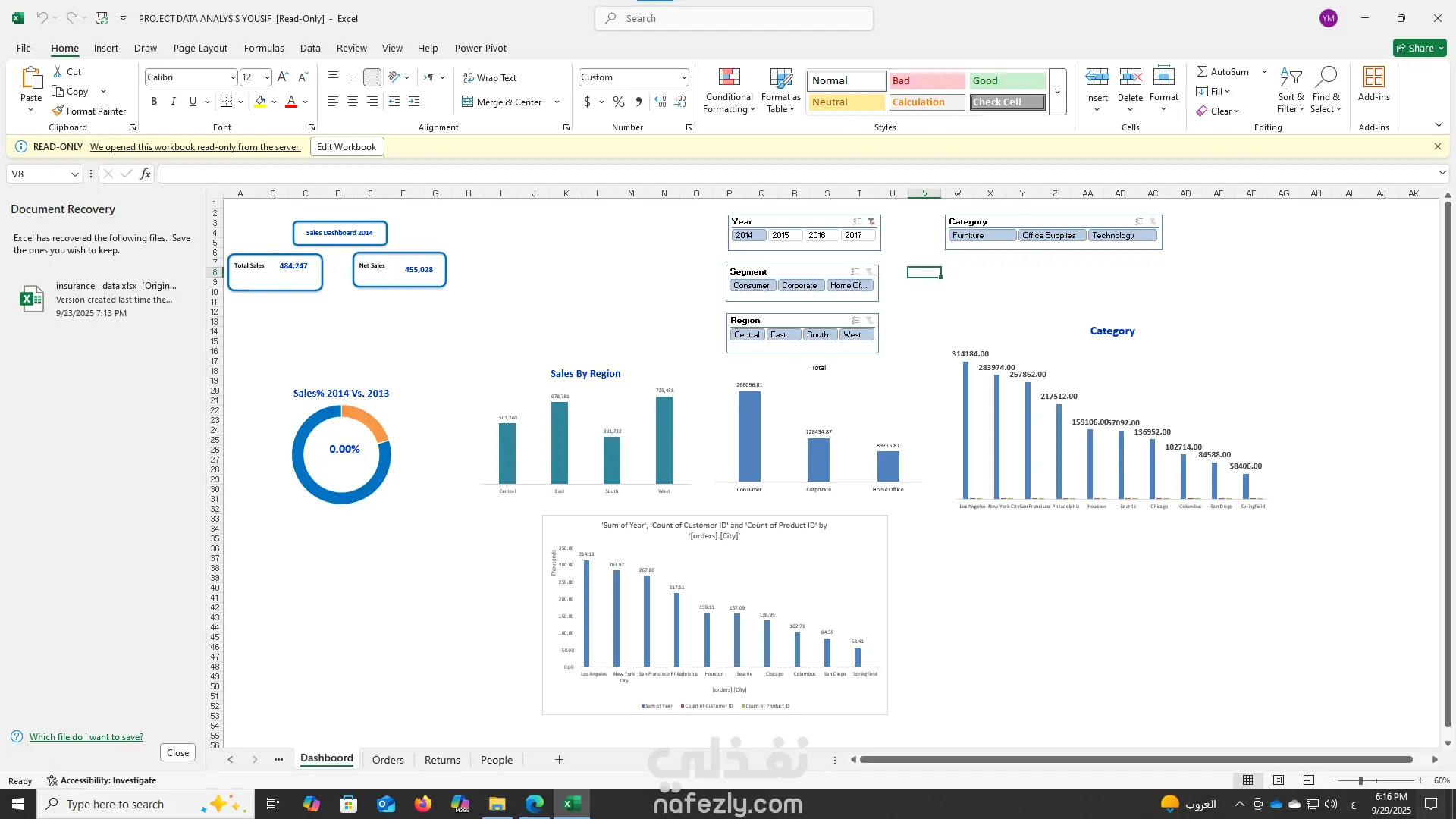1456x819 pixels.
Task: Switch to Page Layout view in status bar
Action: [x=1279, y=780]
